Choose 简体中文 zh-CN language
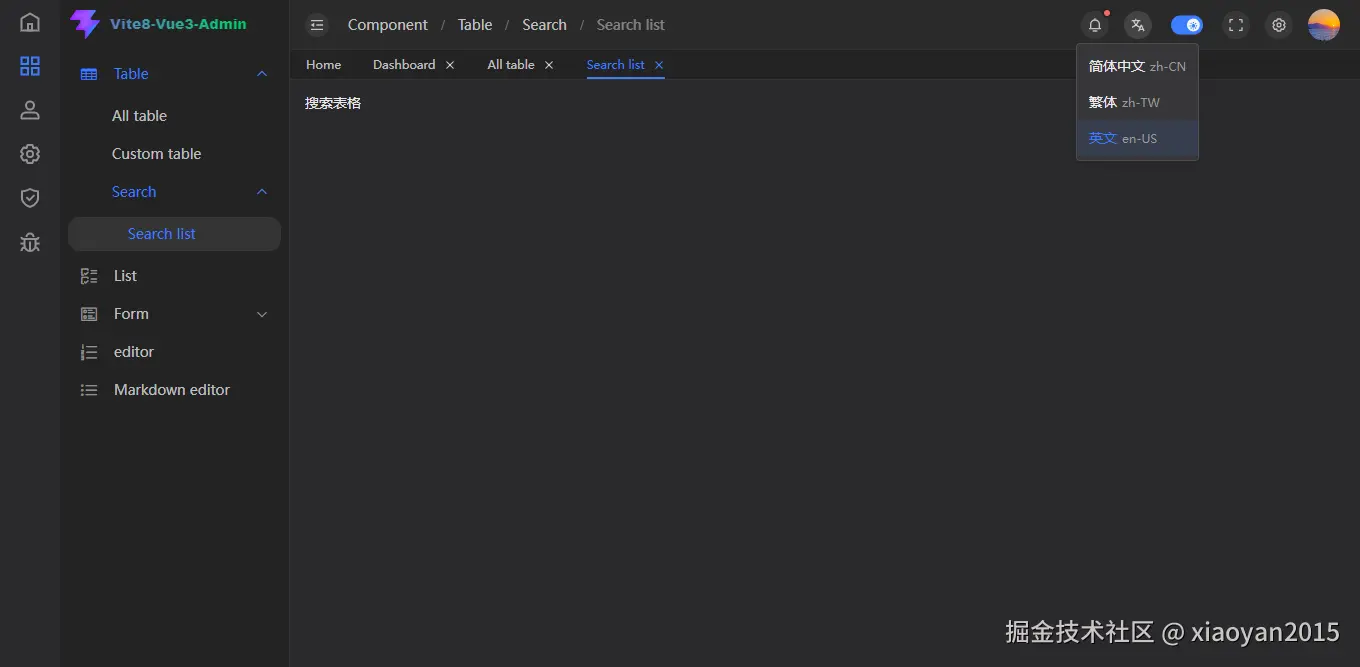The image size is (1360, 667). click(x=1137, y=66)
